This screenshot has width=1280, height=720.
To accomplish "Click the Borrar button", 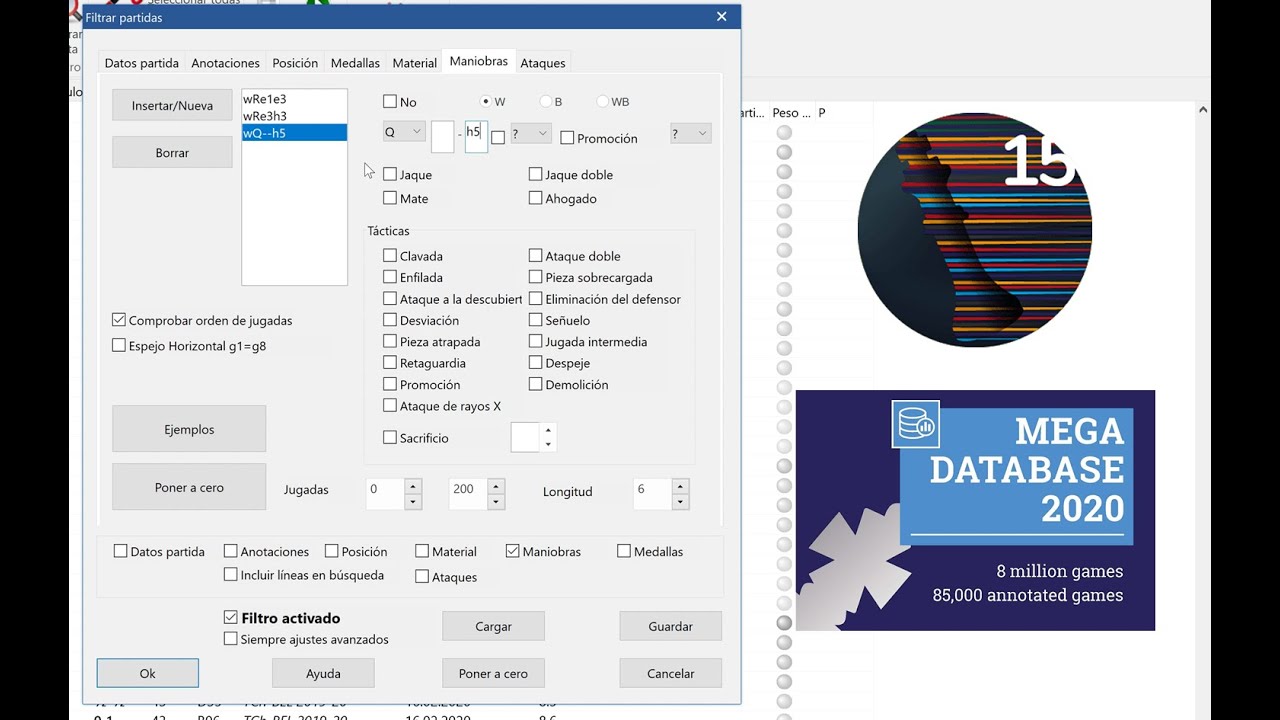I will (172, 153).
